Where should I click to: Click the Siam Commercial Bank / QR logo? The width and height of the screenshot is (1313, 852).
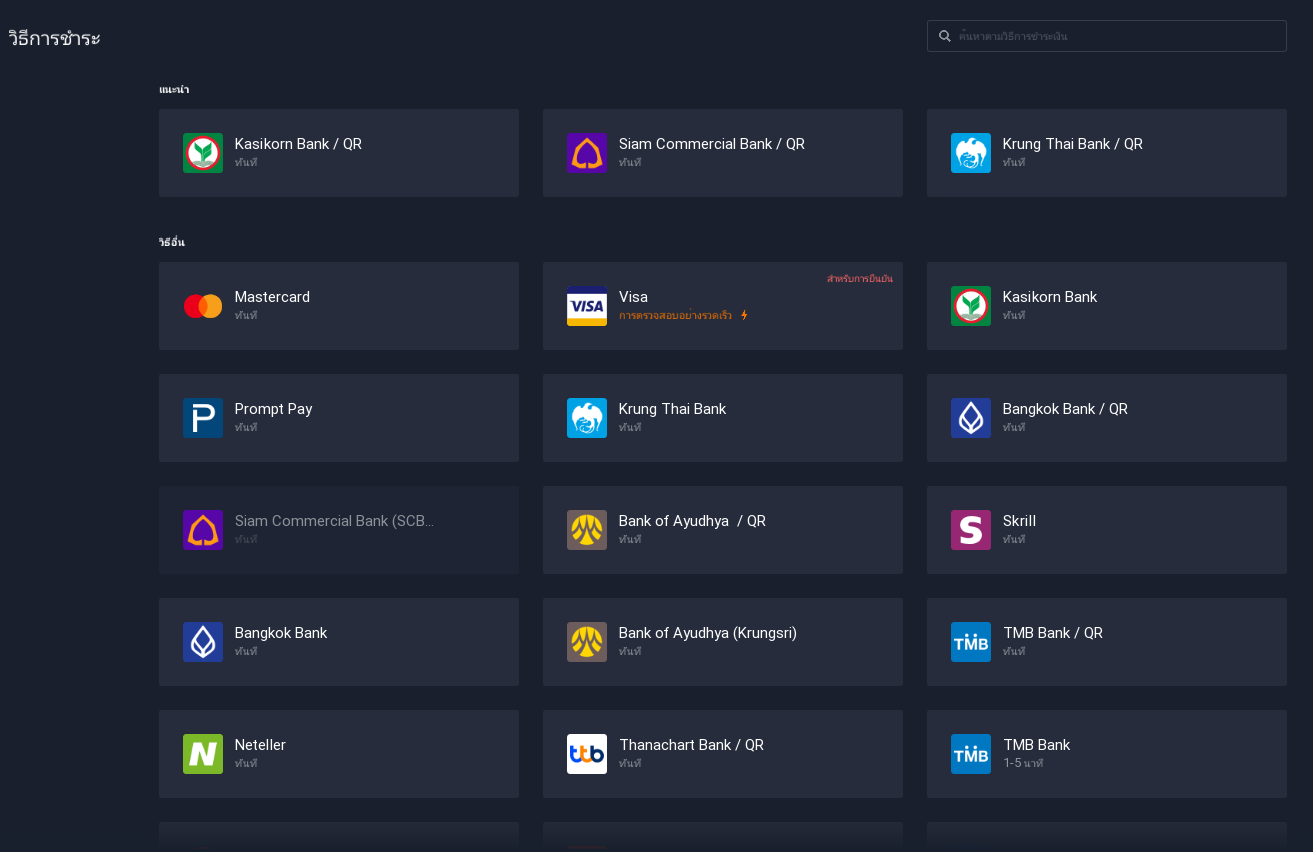click(587, 153)
